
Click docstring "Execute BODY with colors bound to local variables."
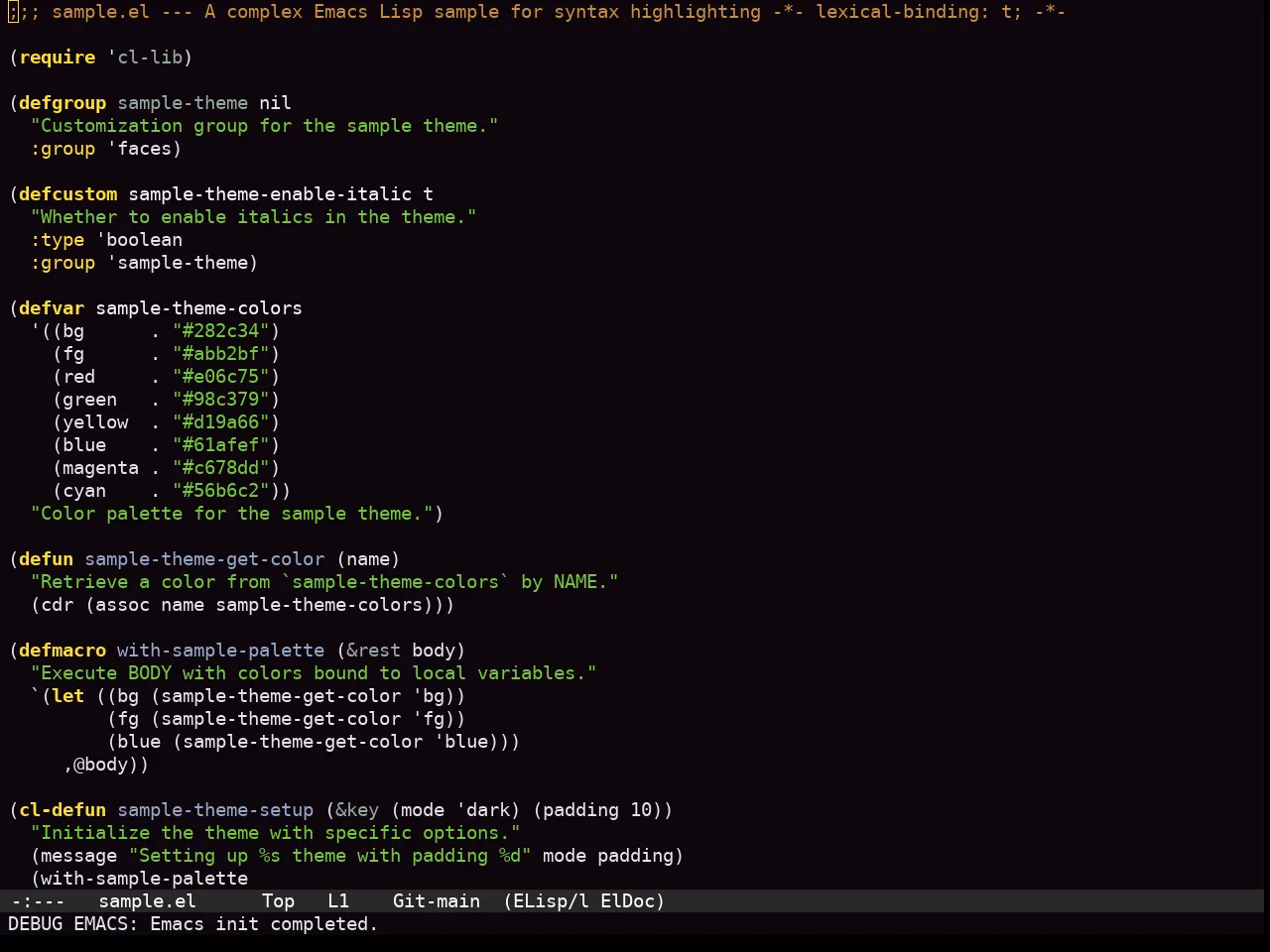click(x=314, y=673)
